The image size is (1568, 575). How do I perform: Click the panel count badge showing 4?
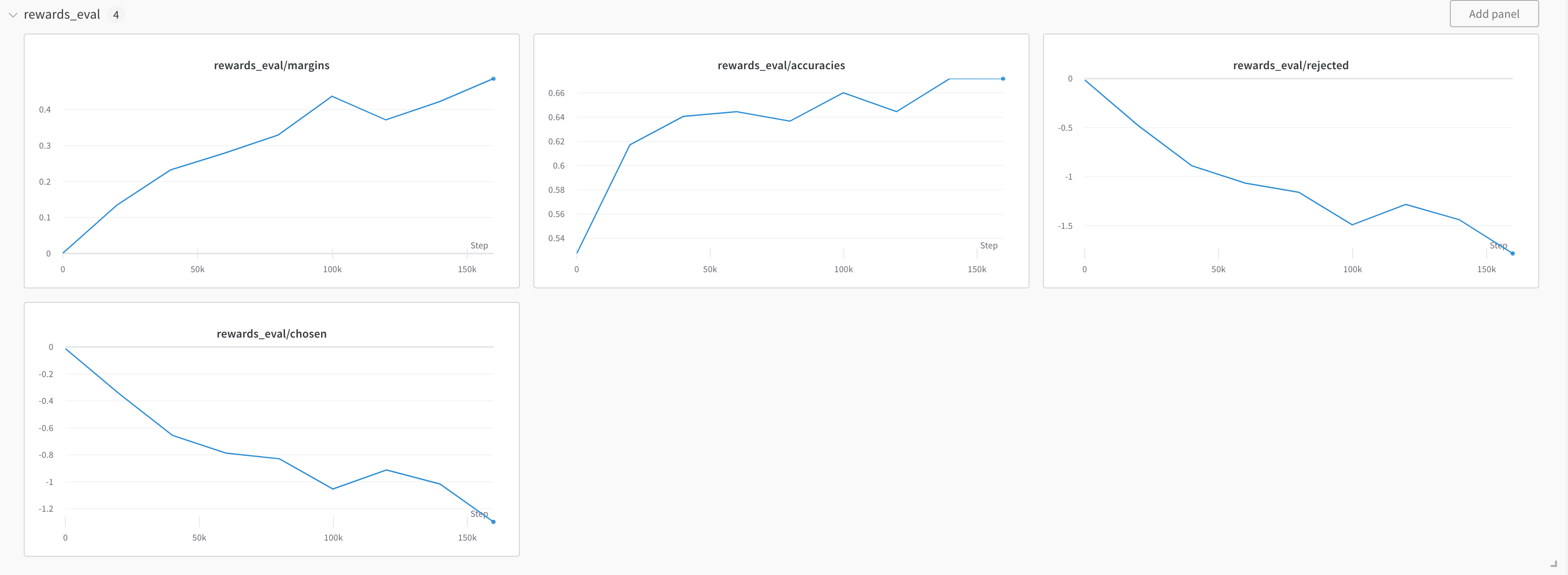point(116,15)
